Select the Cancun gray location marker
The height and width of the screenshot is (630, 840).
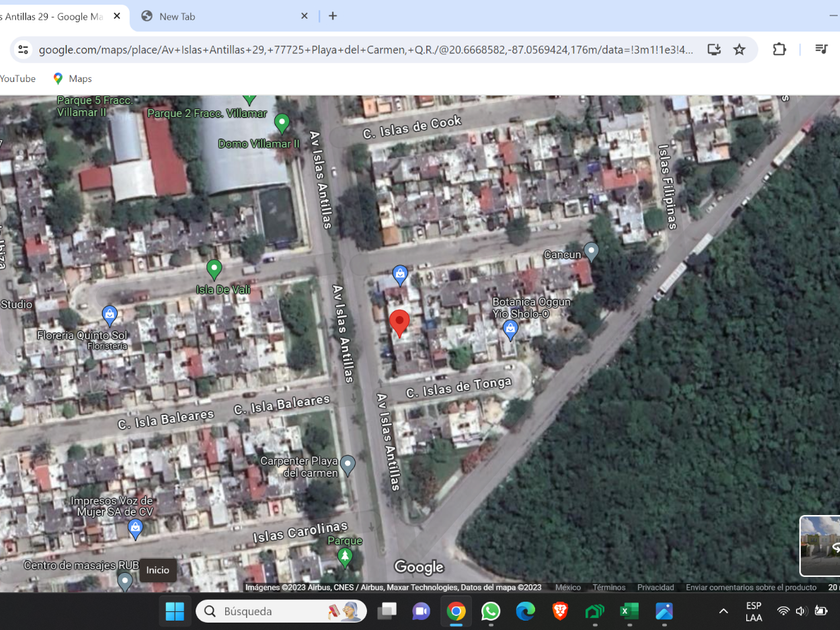(591, 251)
